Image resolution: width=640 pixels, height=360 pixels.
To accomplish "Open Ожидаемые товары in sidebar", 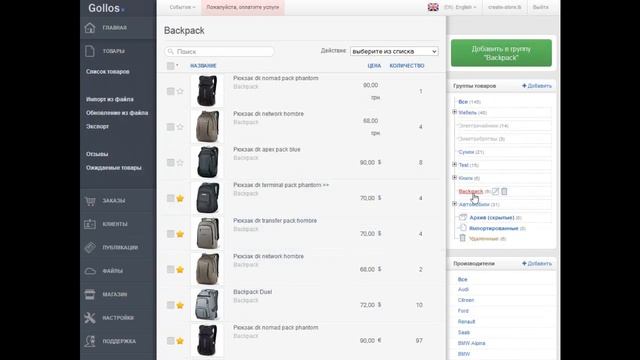I will pos(114,168).
